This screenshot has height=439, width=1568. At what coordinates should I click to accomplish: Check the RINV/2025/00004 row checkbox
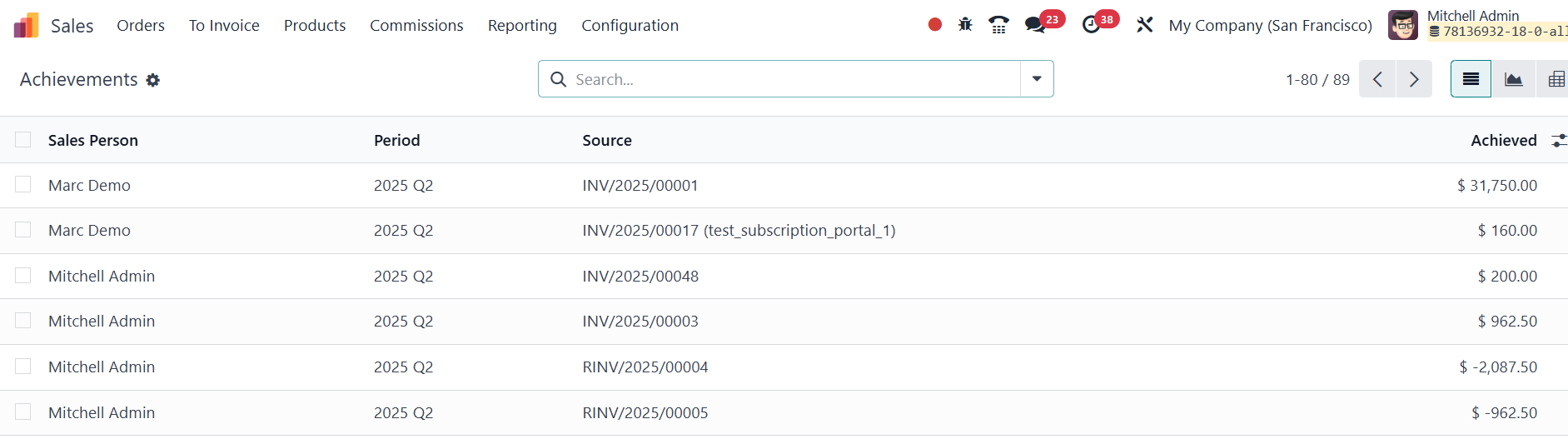click(23, 367)
